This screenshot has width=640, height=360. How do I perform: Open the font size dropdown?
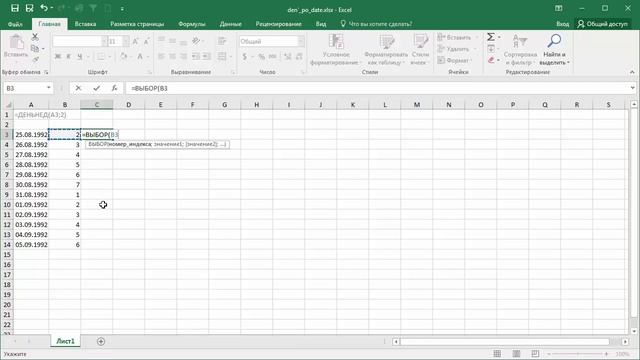tap(125, 41)
